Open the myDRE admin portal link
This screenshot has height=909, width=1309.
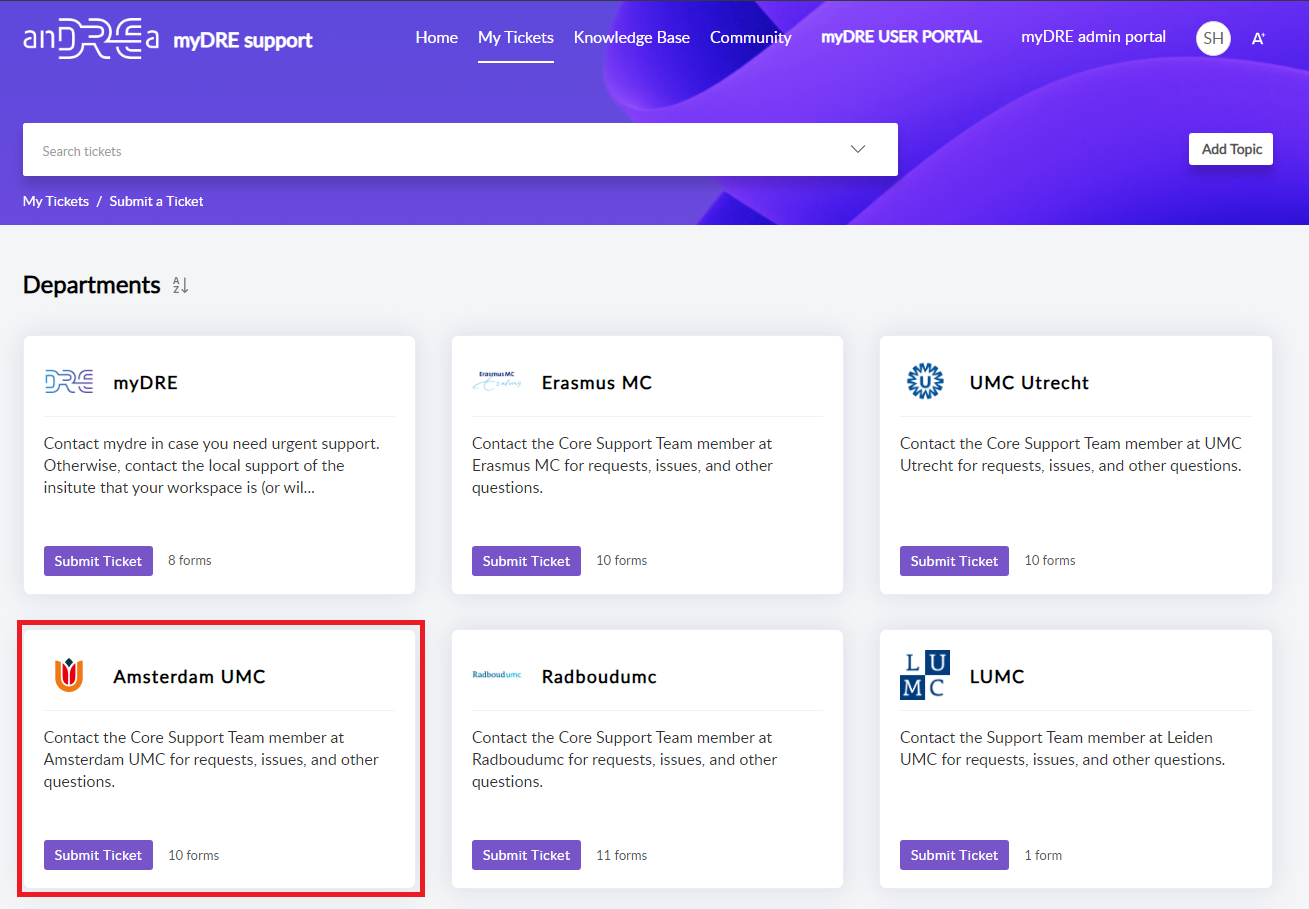point(1093,37)
